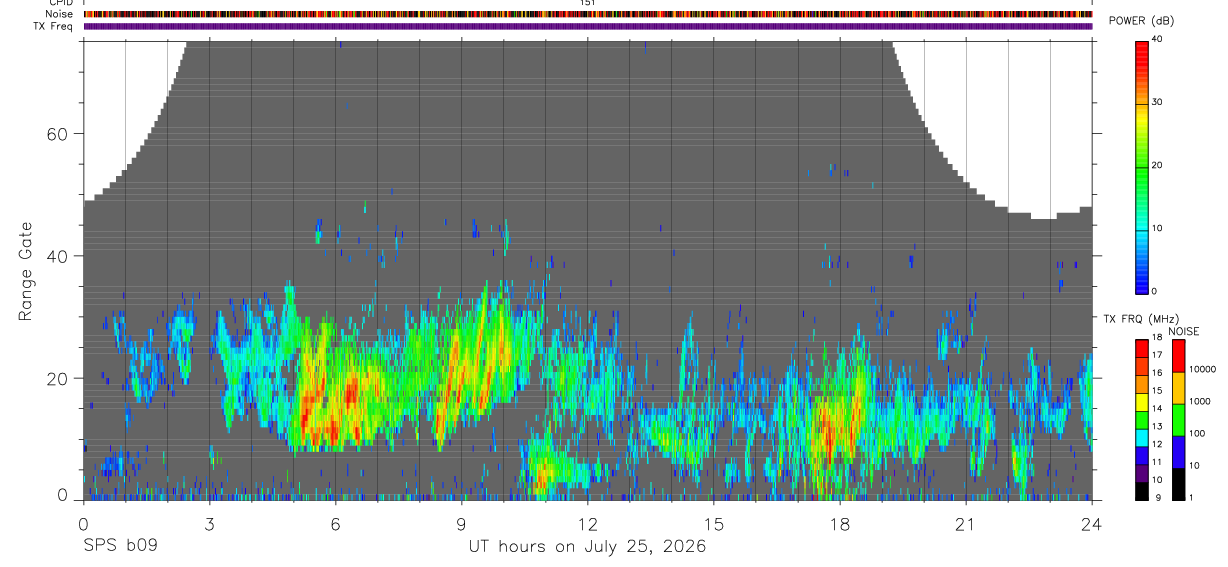
Task: Click the blue bottom of POWER color bar
Action: point(1141,276)
